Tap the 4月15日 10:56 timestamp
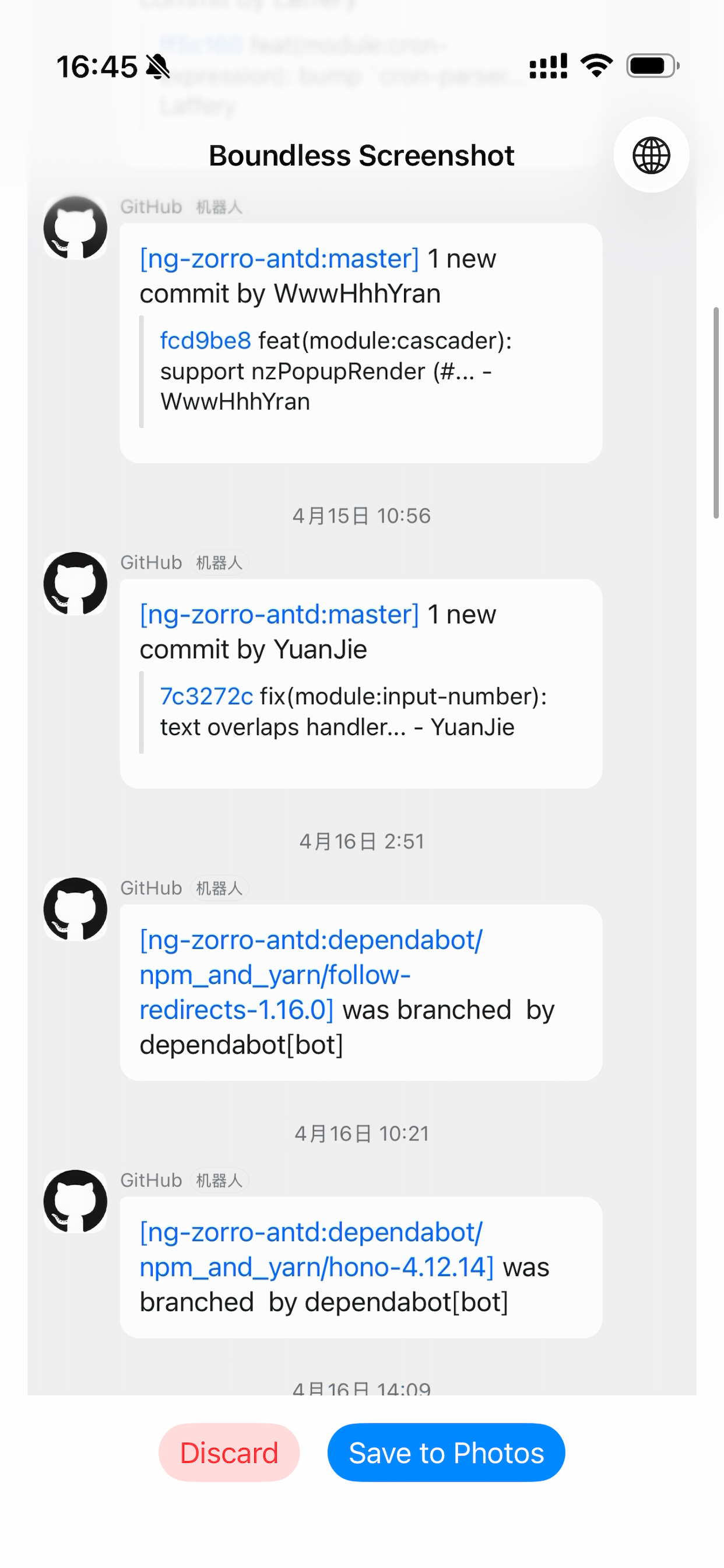 [361, 516]
